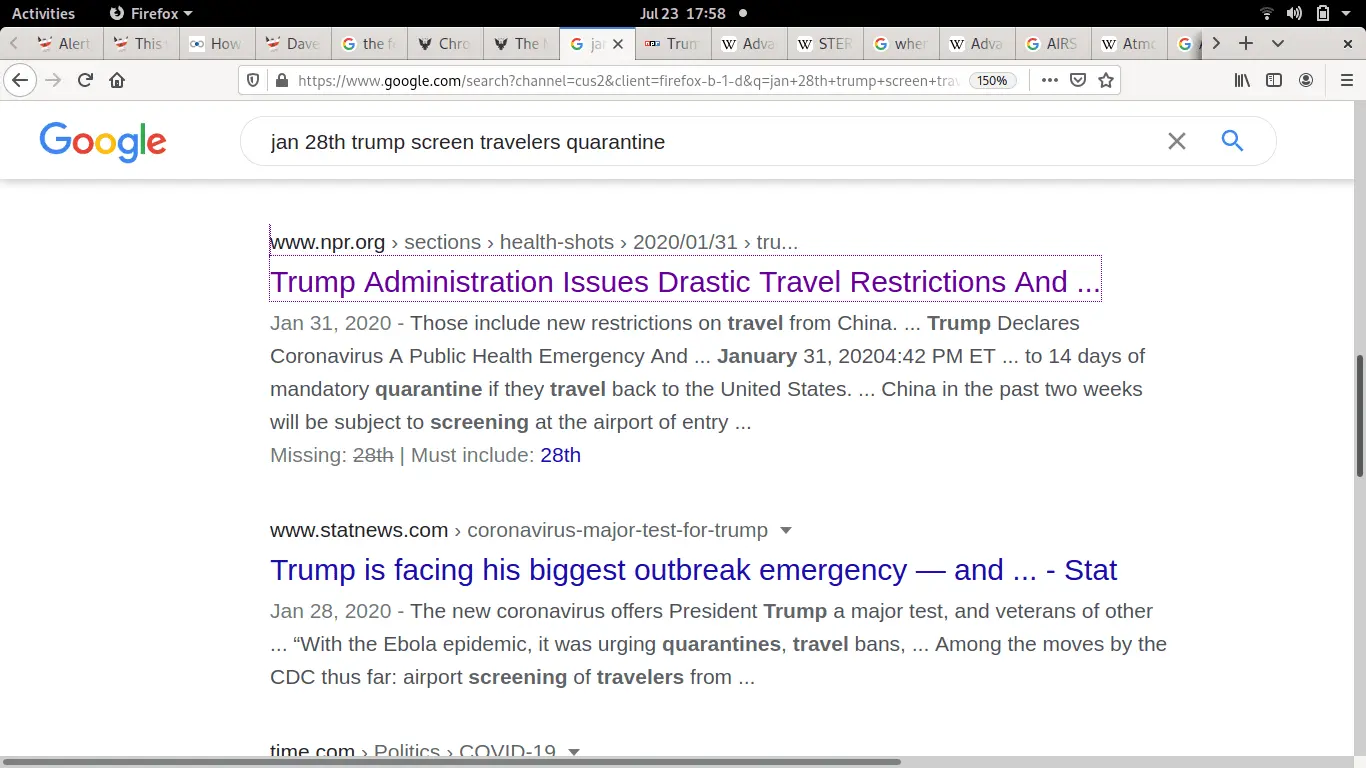
Task: Reload the current page
Action: [84, 80]
